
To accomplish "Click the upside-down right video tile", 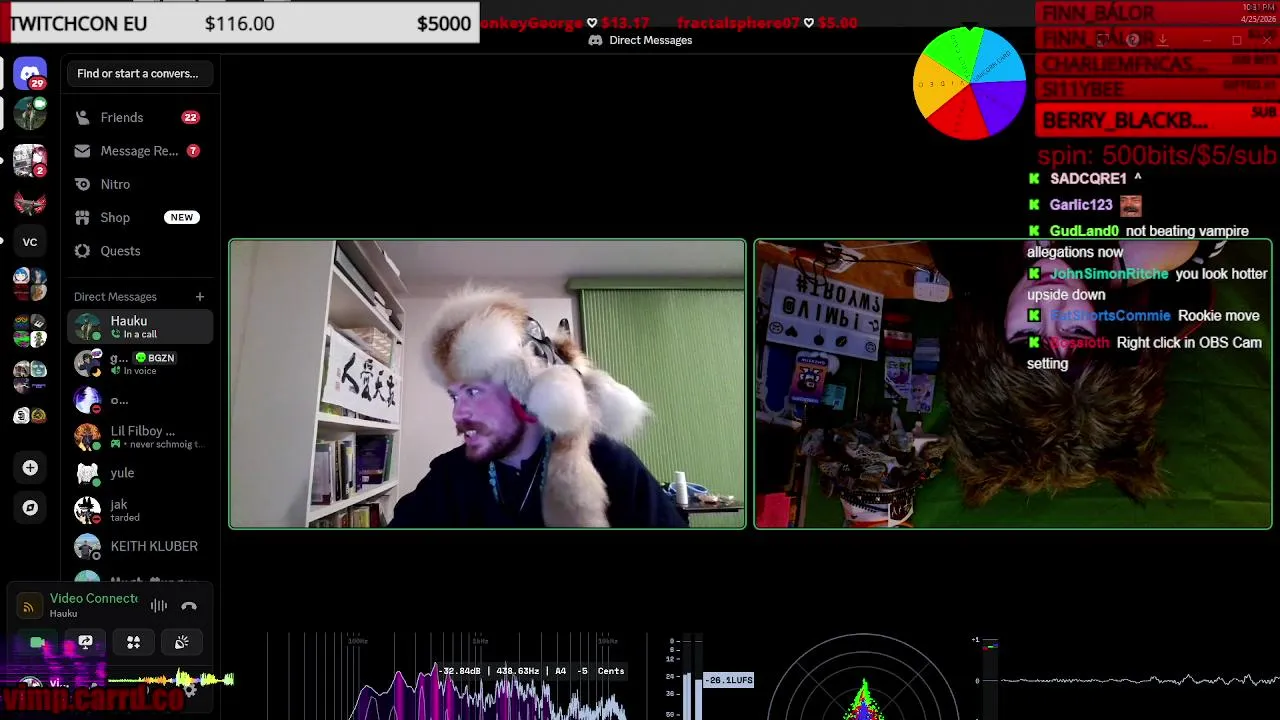I will click(1012, 383).
